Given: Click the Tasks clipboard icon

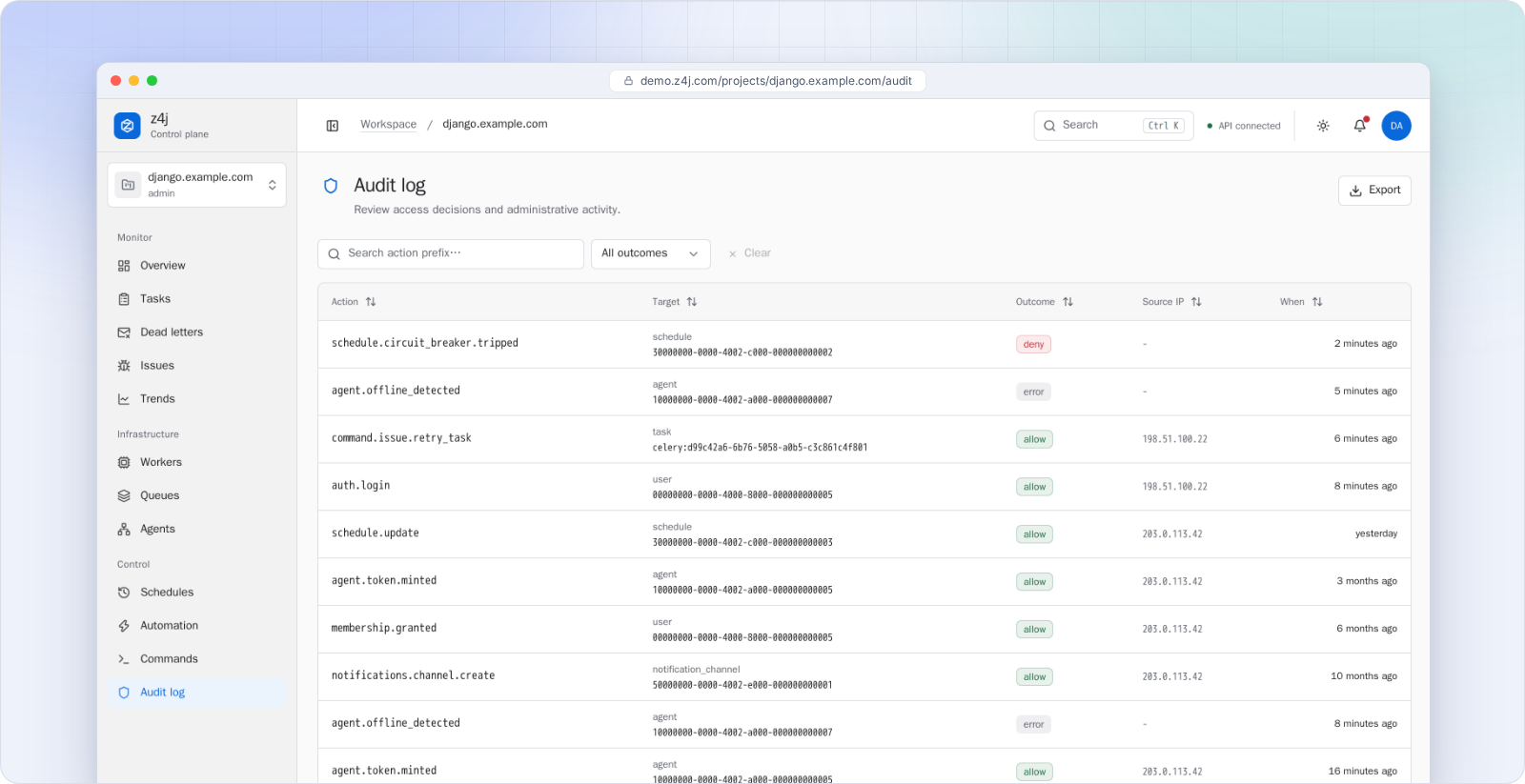Looking at the screenshot, I should [x=124, y=299].
